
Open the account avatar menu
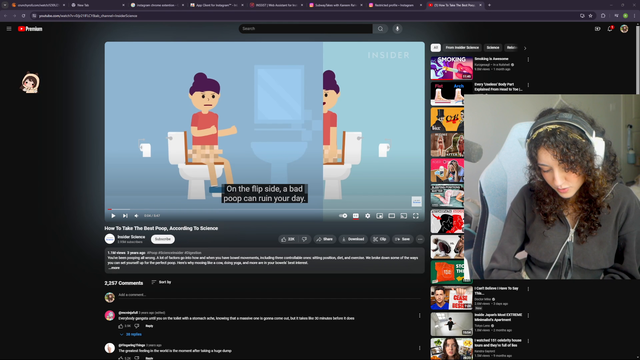pyautogui.click(x=624, y=29)
